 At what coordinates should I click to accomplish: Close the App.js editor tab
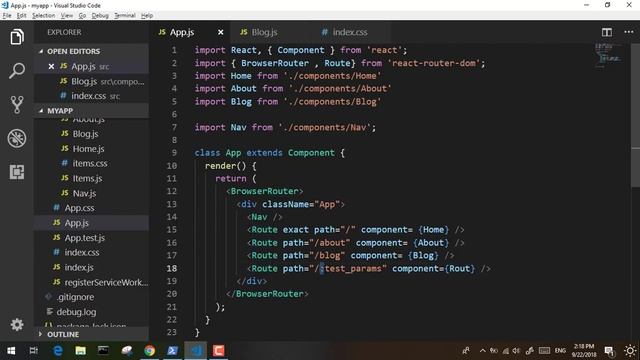click(220, 32)
